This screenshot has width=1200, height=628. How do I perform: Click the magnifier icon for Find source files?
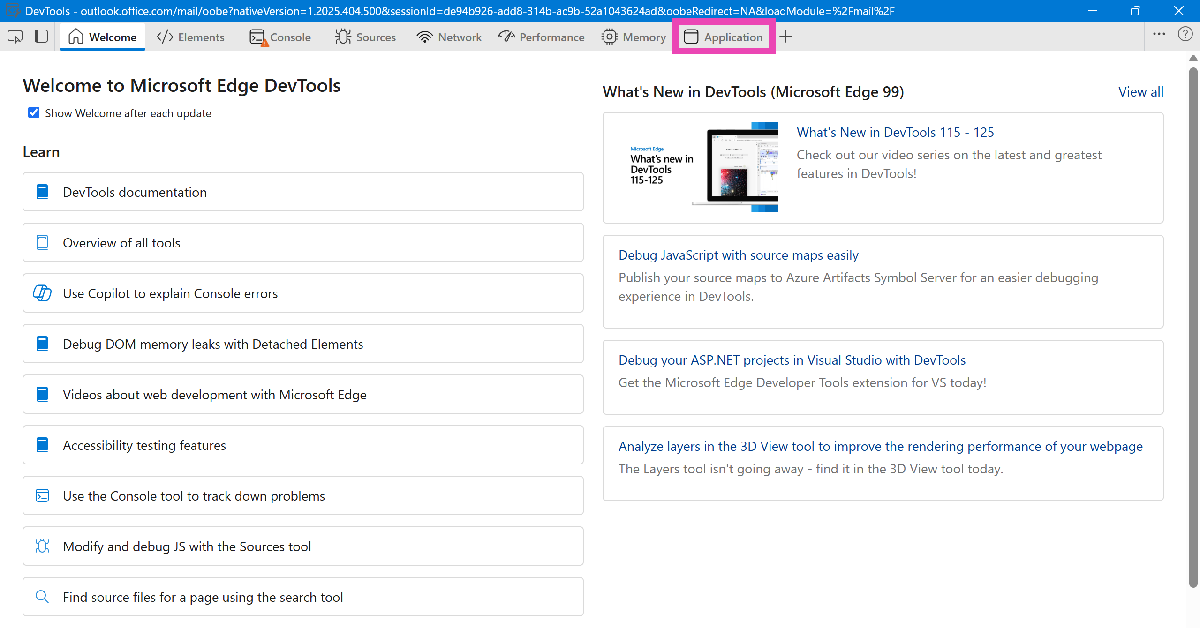click(x=42, y=597)
